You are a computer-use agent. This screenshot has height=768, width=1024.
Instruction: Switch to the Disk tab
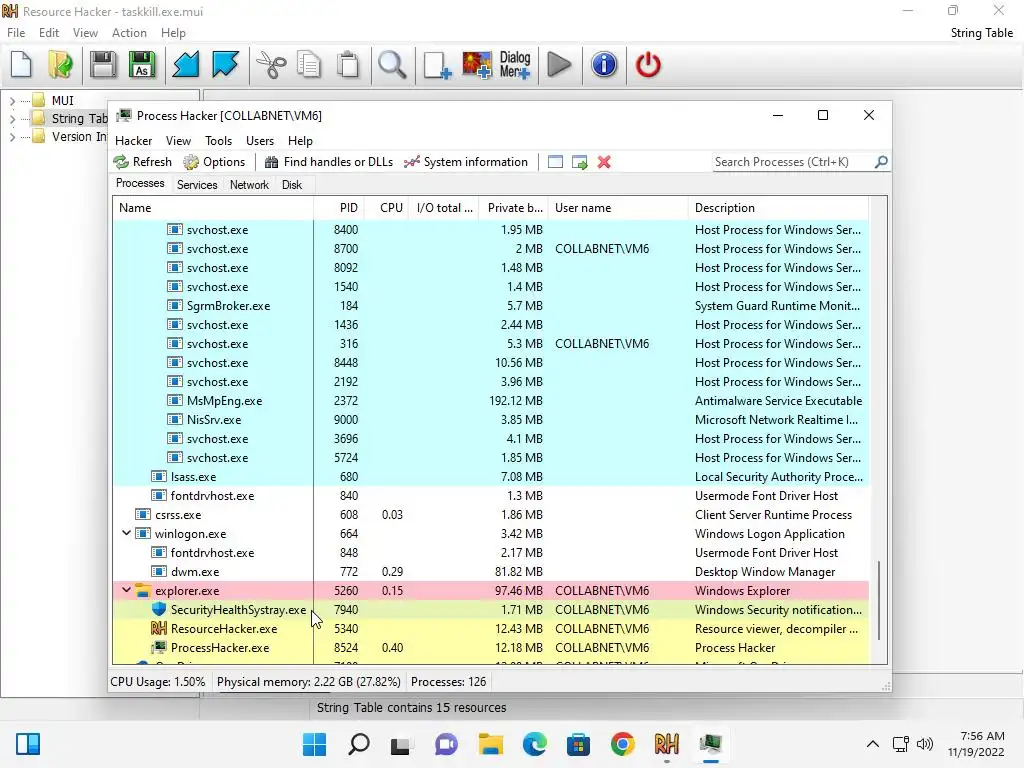(x=292, y=185)
